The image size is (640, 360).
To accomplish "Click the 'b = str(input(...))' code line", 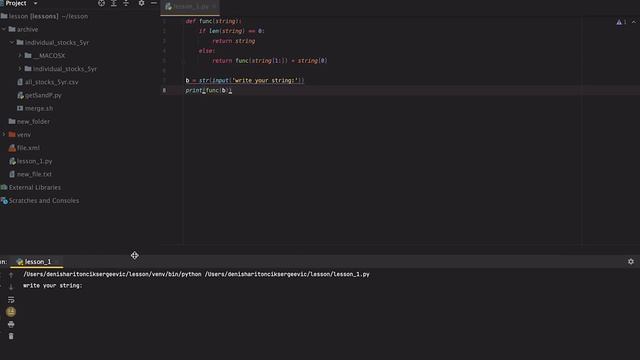I will (245, 80).
